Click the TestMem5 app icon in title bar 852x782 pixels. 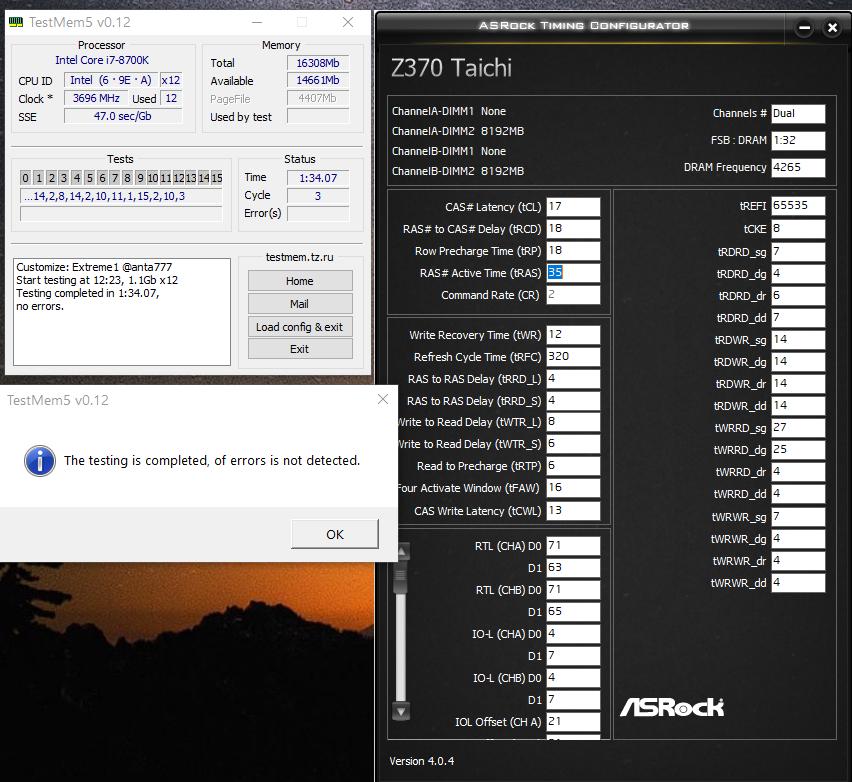16,22
